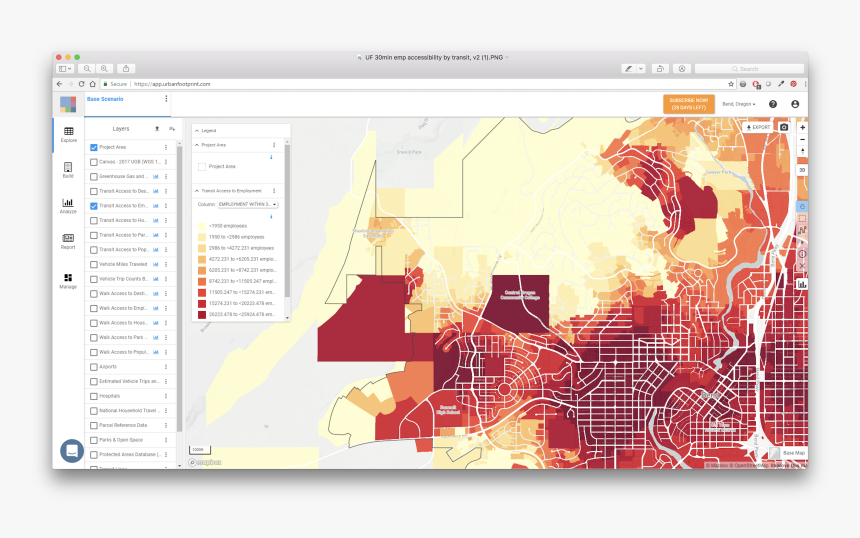
Task: Open the help question mark icon
Action: point(773,104)
